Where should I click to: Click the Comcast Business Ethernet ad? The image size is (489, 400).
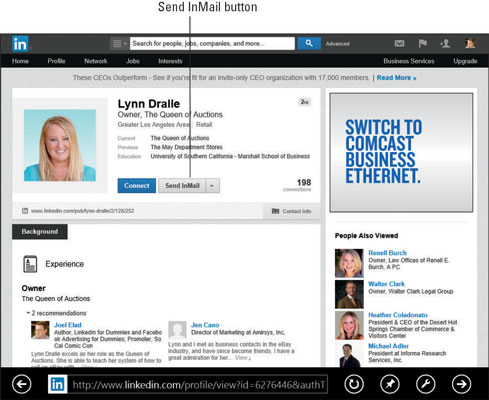point(401,152)
